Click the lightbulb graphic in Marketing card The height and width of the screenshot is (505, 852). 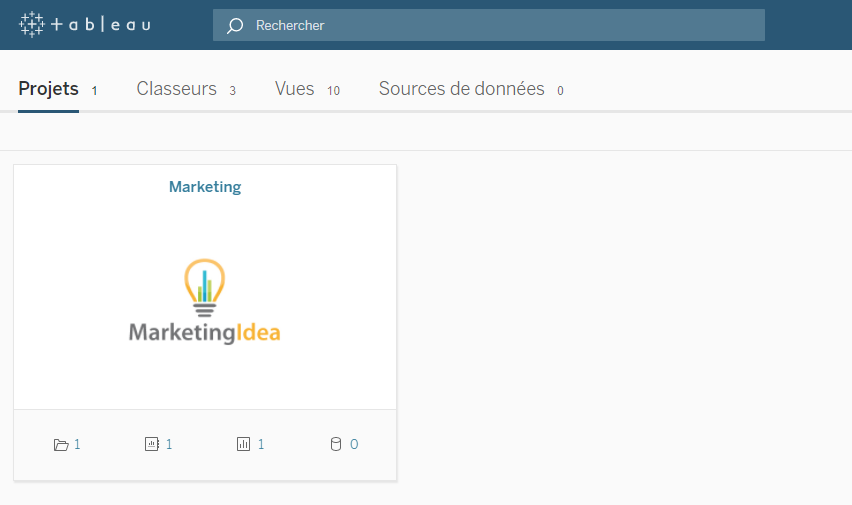coord(205,286)
